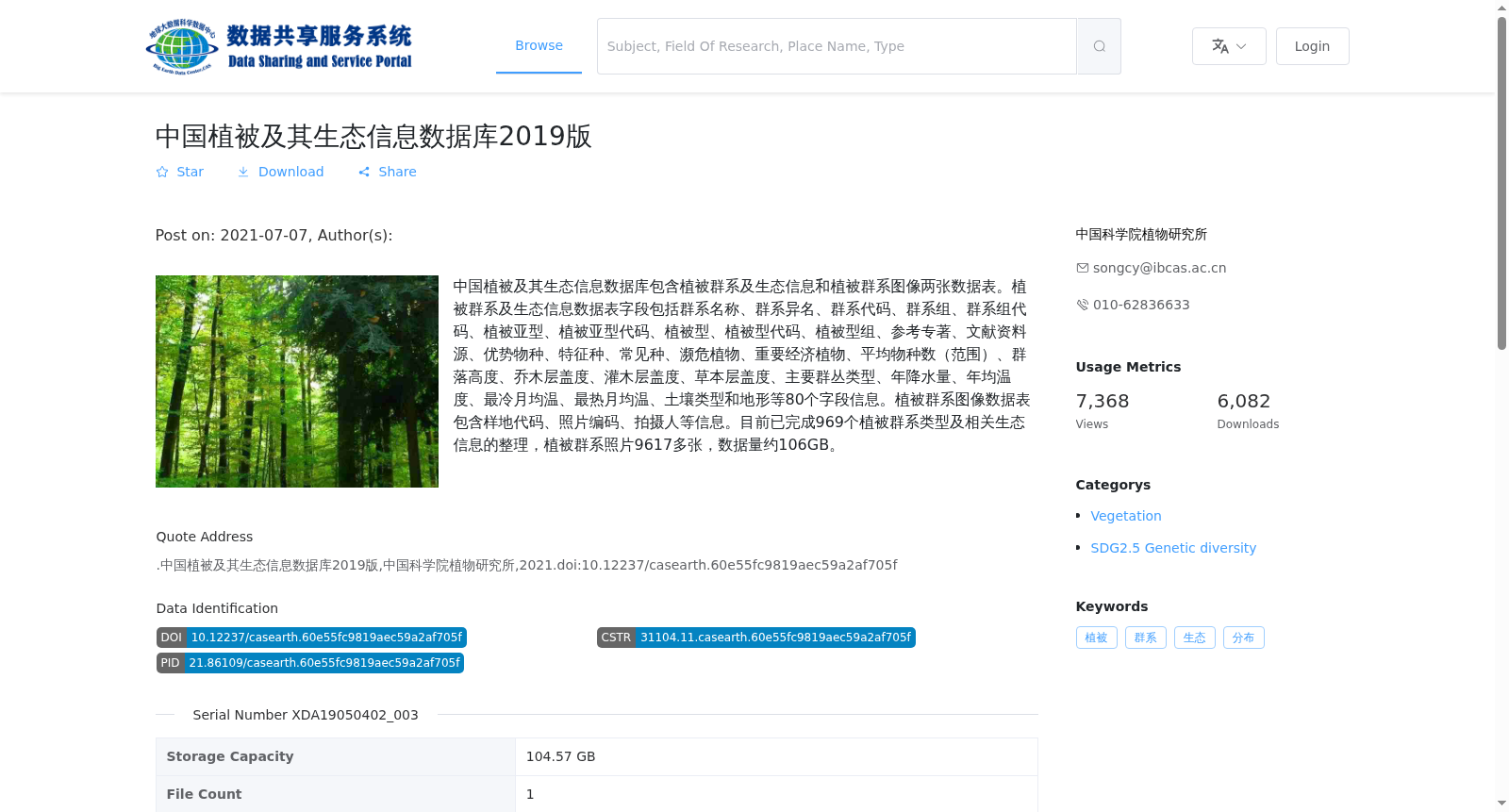
Task: Select the 分布 keyword tag
Action: click(x=1243, y=638)
